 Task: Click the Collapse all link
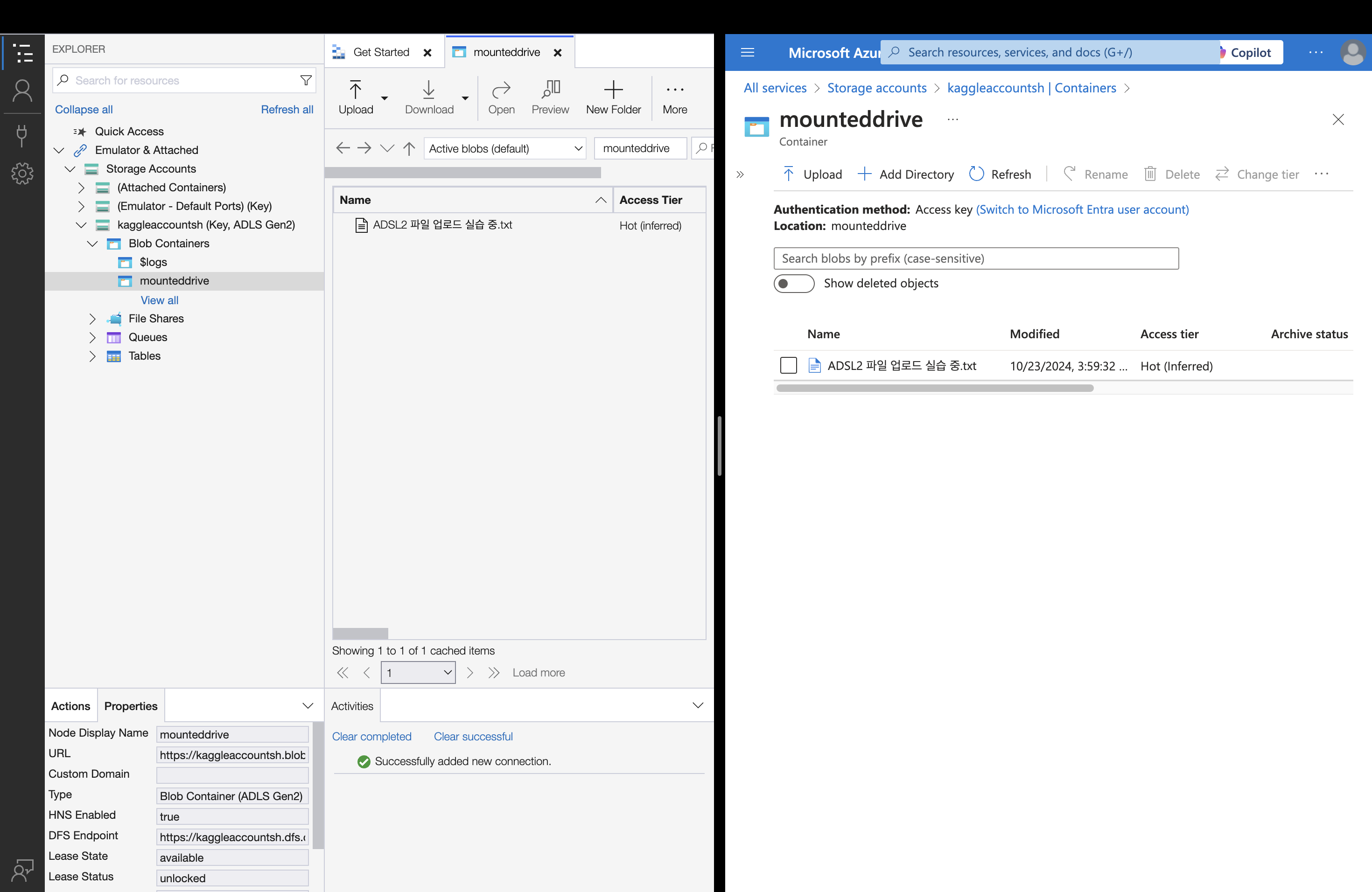[x=84, y=110]
